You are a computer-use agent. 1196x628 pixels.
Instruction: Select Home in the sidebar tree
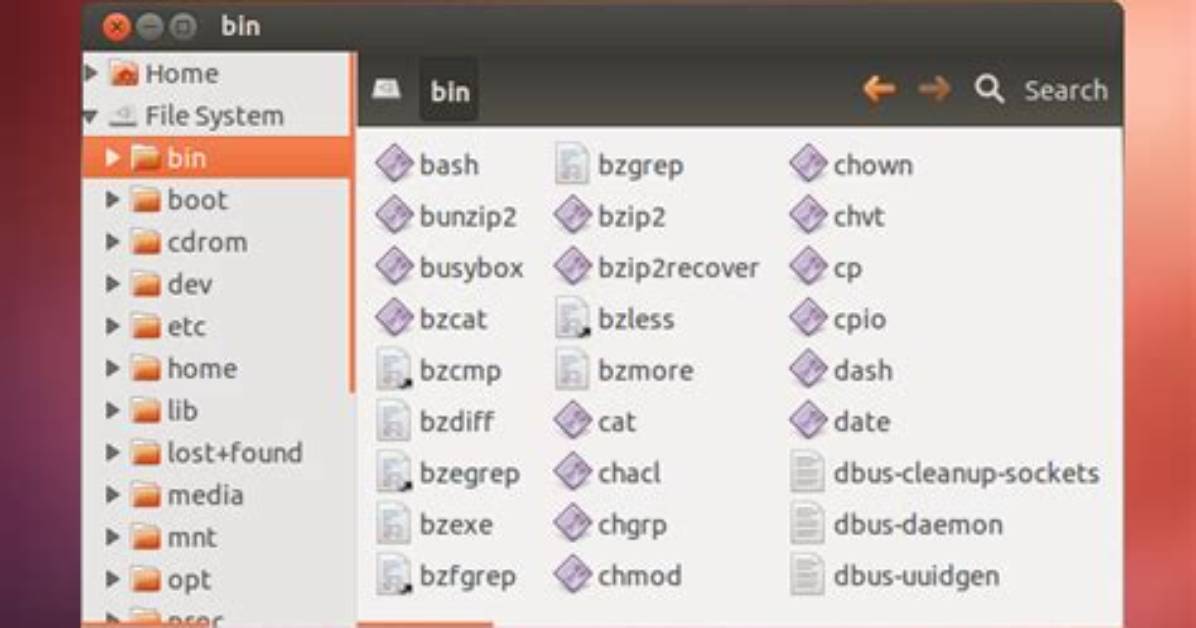[182, 73]
